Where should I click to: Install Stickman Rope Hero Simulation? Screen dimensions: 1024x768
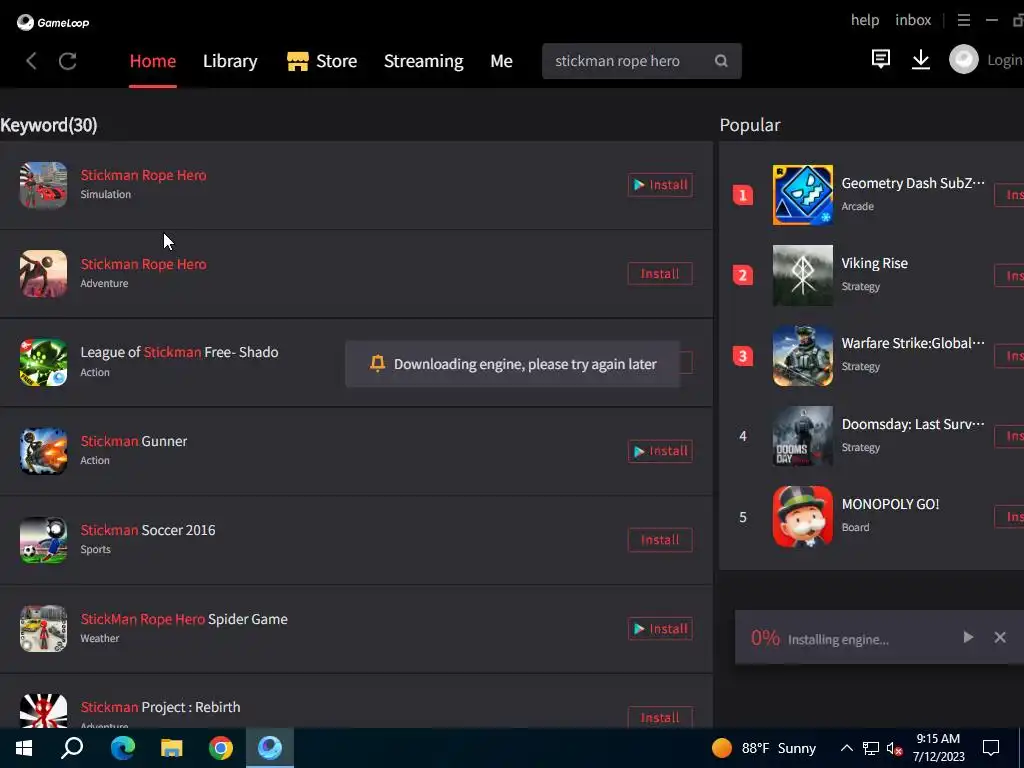[660, 185]
